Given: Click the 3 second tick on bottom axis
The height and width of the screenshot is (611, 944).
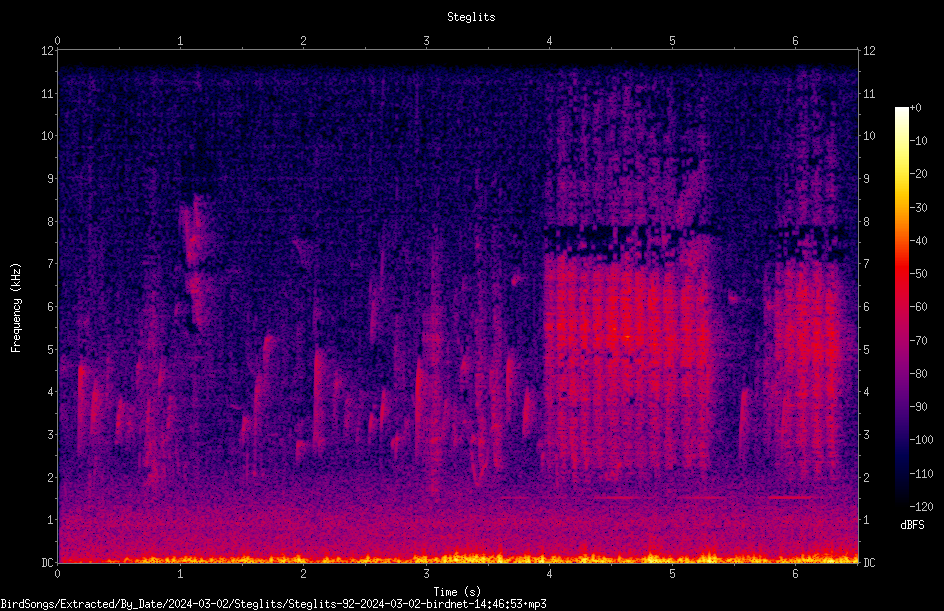Looking at the screenshot, I should point(426,574).
